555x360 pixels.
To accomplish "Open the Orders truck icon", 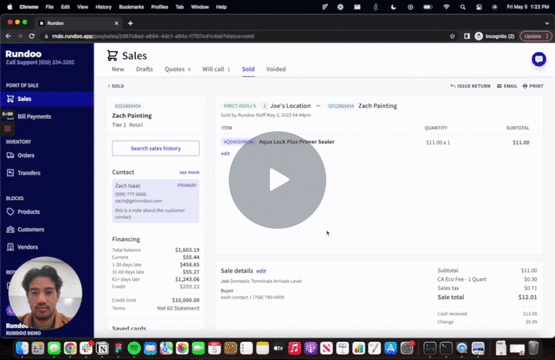I will pyautogui.click(x=10, y=155).
